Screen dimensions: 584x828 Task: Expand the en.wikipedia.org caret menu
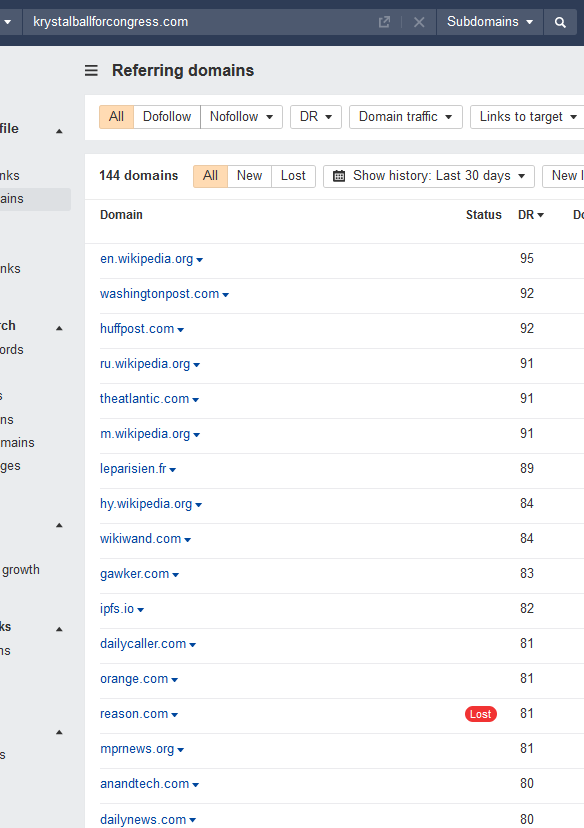[200, 260]
